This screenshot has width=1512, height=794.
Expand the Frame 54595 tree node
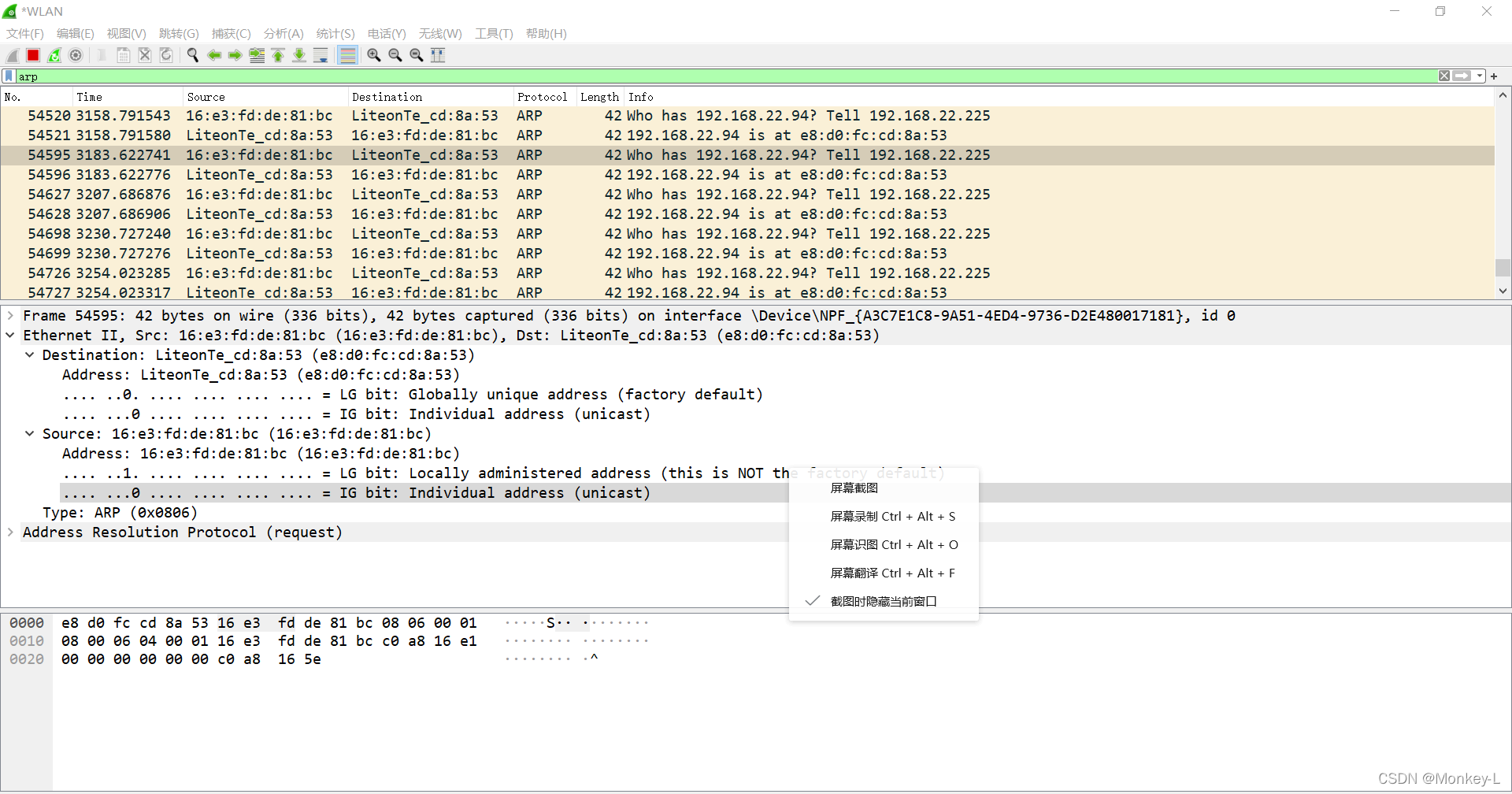pos(10,316)
